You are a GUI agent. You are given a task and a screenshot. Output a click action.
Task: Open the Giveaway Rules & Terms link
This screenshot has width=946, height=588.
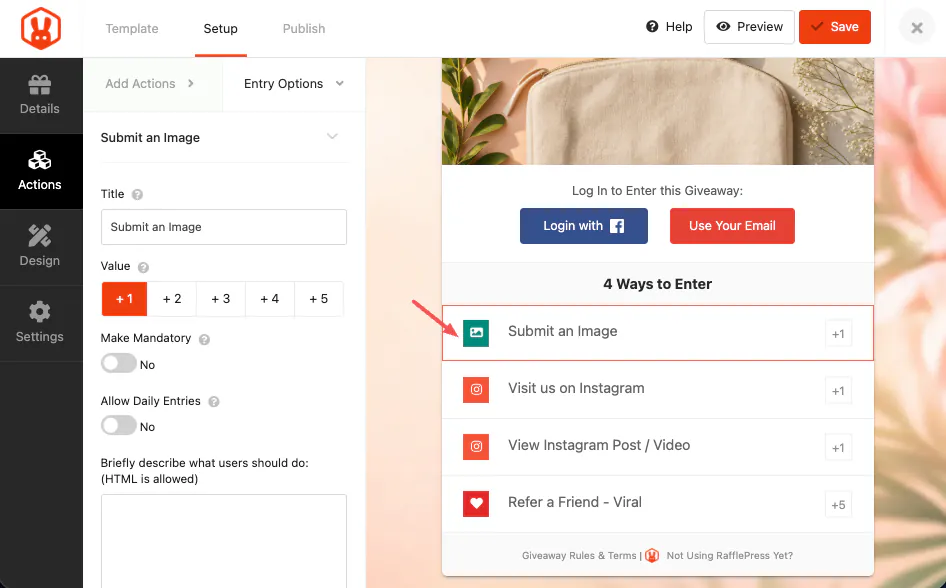click(x=579, y=555)
